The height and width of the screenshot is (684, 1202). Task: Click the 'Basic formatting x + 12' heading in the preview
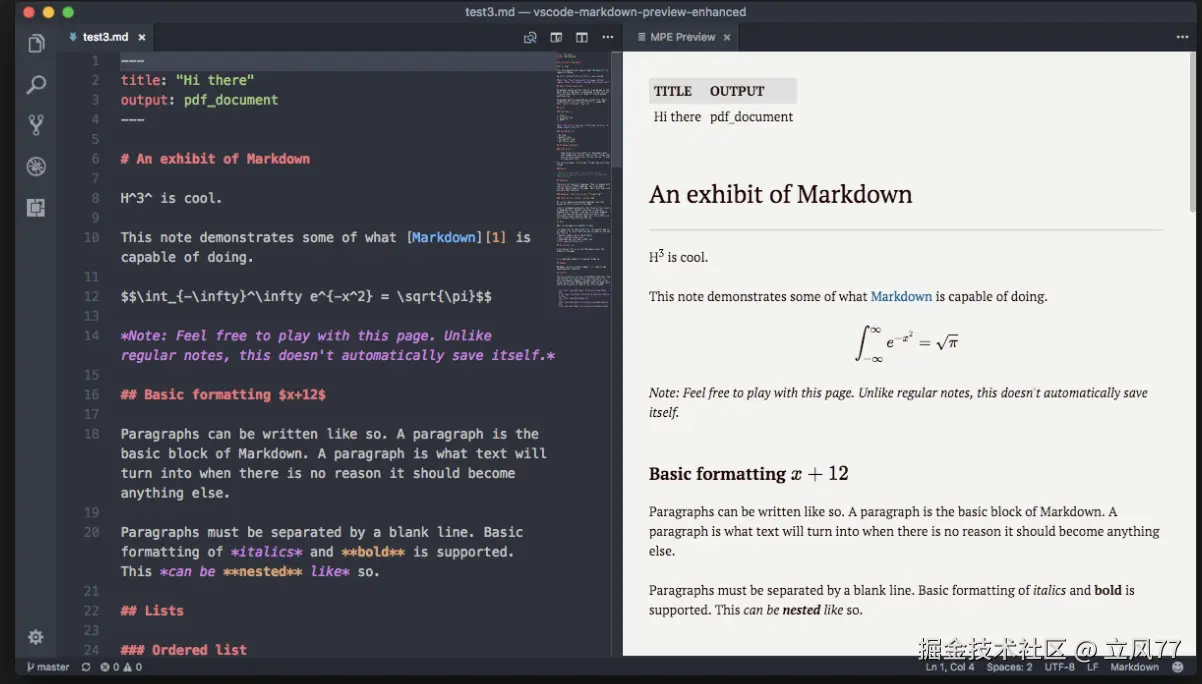[x=748, y=474]
